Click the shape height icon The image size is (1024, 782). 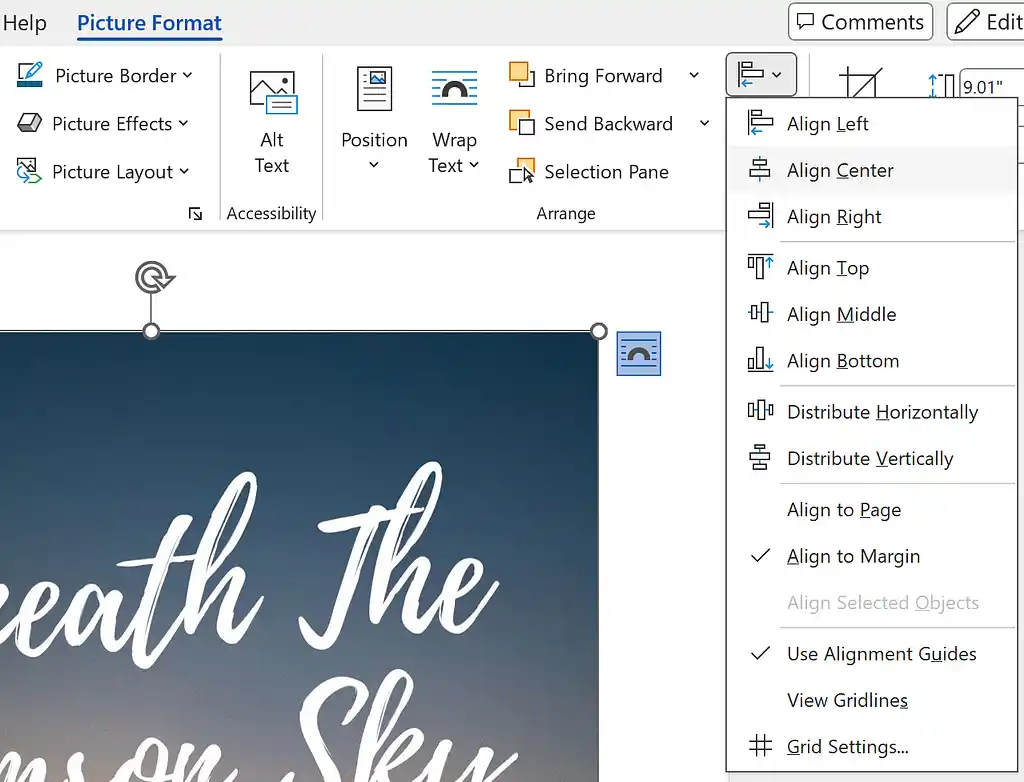tap(941, 86)
